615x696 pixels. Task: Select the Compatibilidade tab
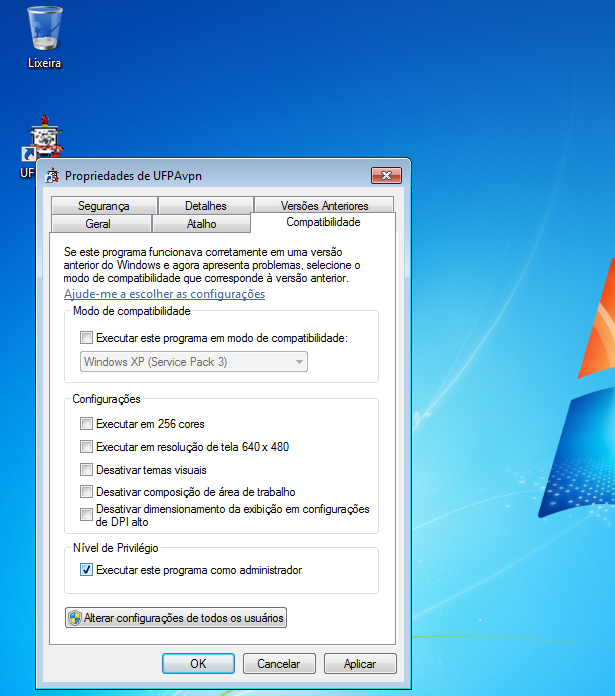pyautogui.click(x=323, y=222)
